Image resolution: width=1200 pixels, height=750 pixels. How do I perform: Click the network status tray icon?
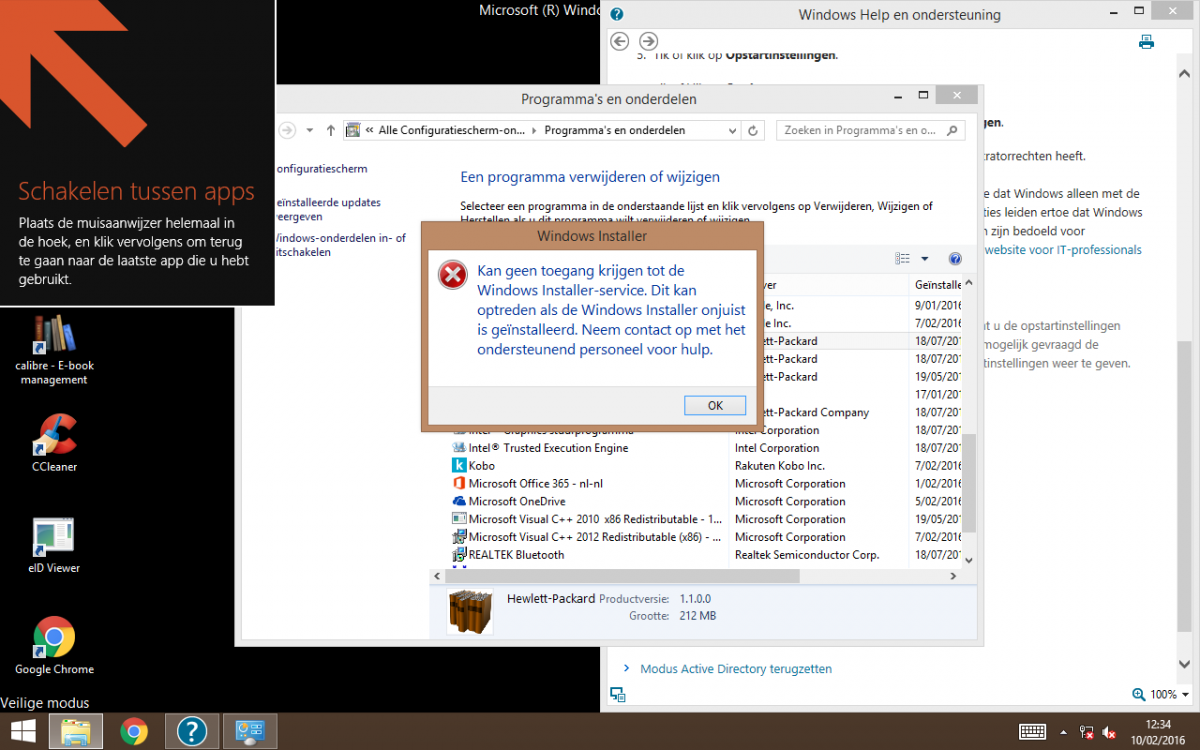(x=1087, y=733)
